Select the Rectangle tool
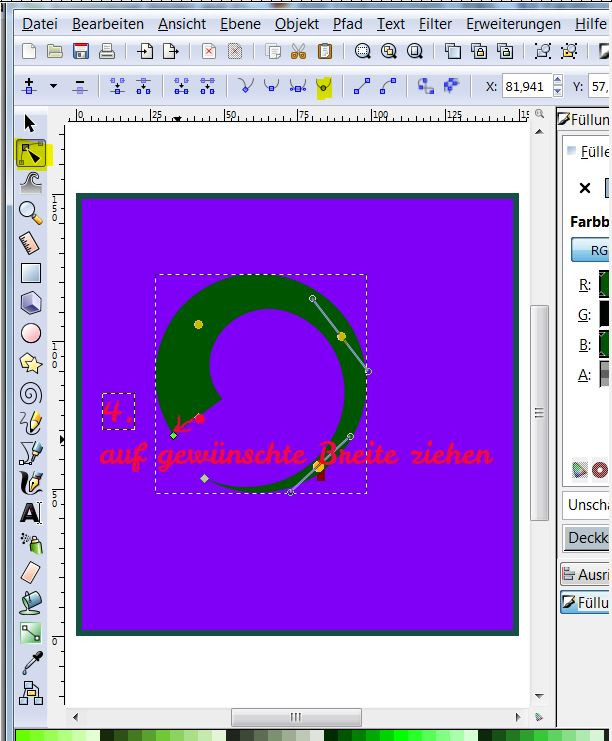Screen dimensions: 612x741 31,273
